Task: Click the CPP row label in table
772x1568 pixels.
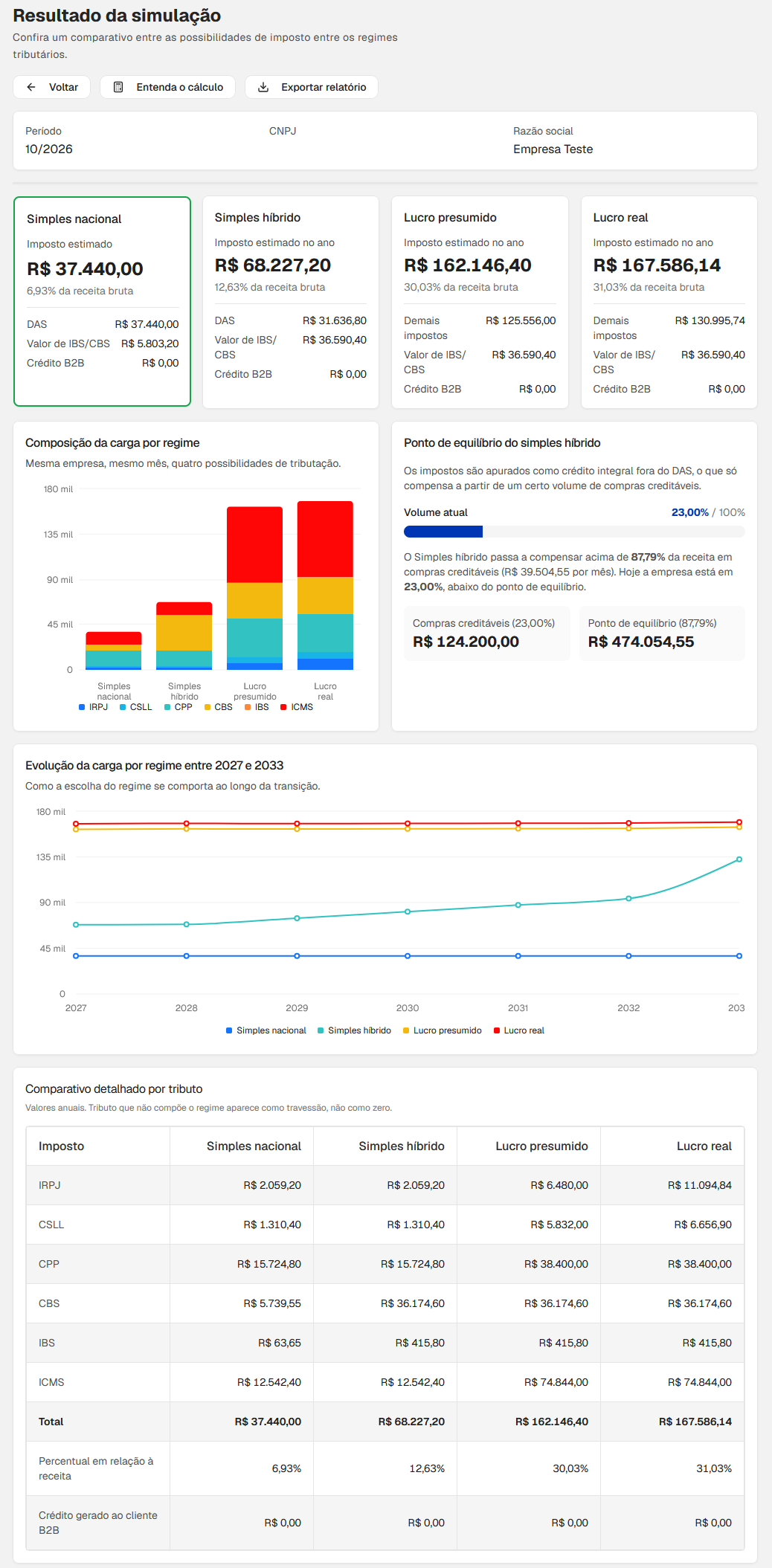Action: click(49, 1264)
